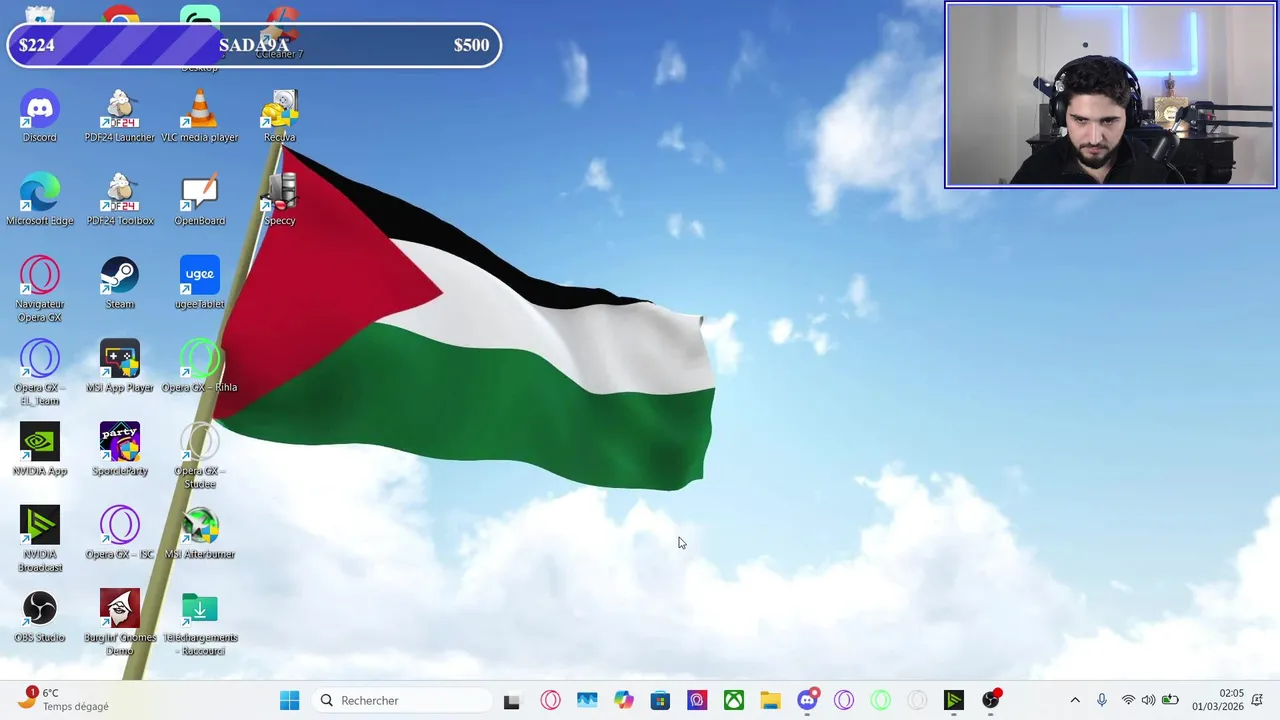
Task: Open Copilot from the taskbar
Action: pos(624,700)
